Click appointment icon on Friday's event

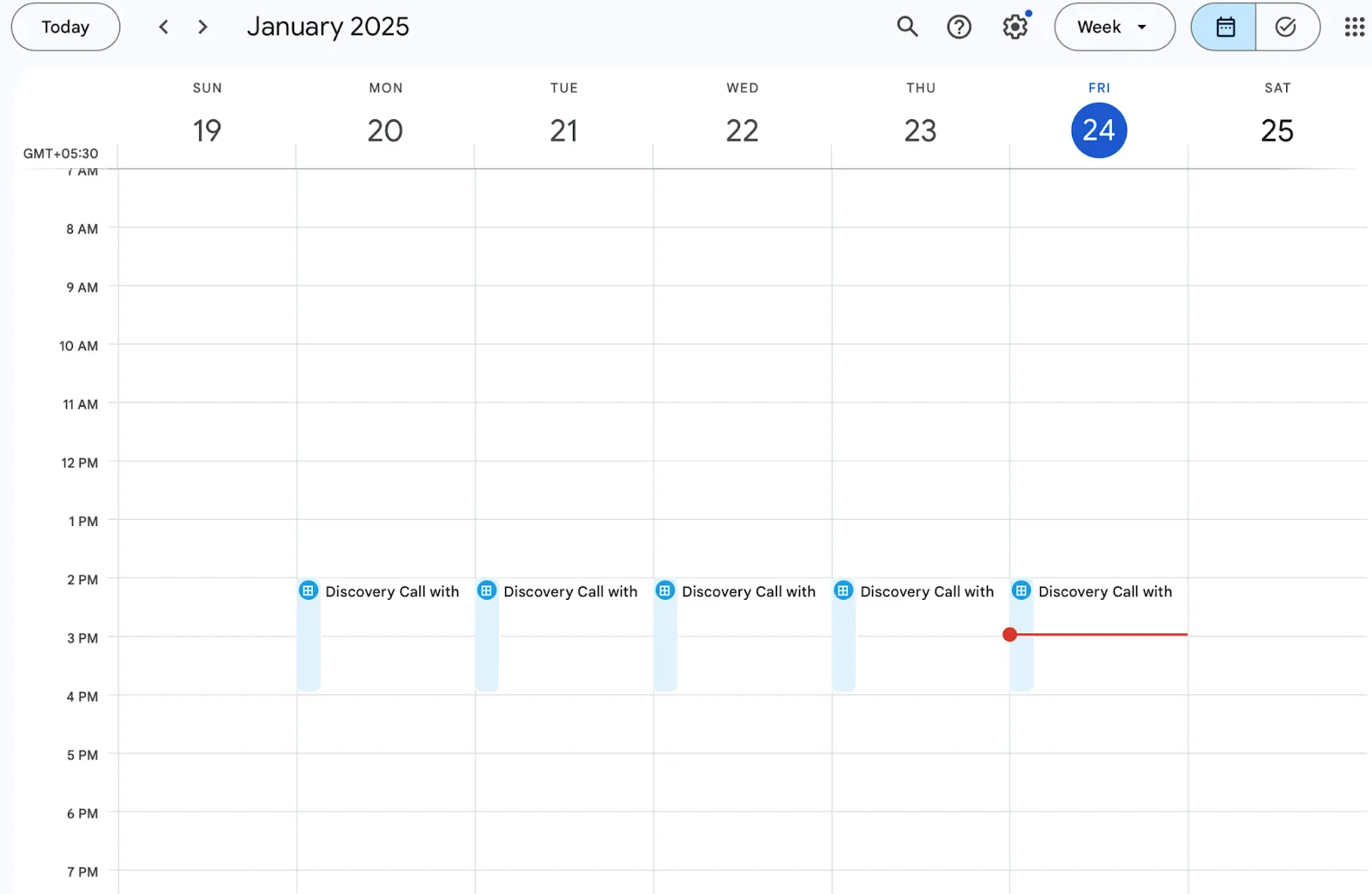pos(1021,590)
